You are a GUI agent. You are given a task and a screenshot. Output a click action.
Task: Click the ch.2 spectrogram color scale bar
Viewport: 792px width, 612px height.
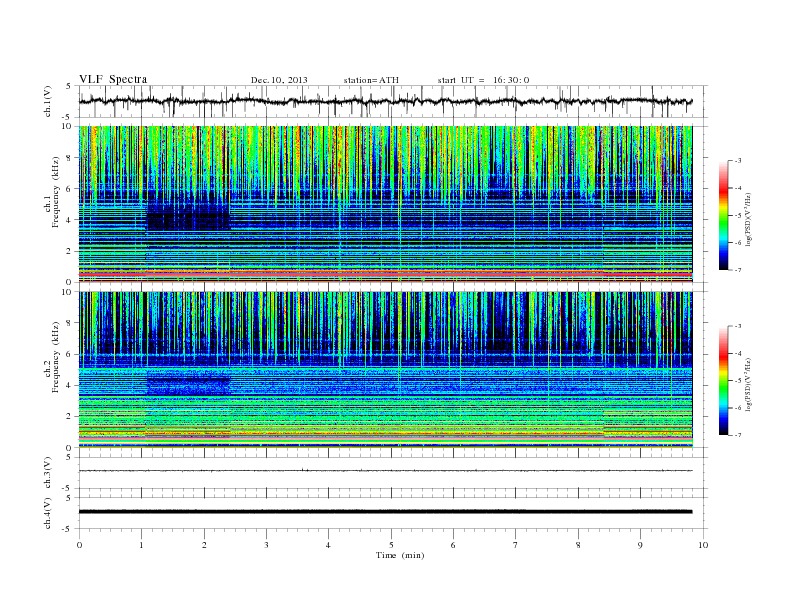point(723,381)
